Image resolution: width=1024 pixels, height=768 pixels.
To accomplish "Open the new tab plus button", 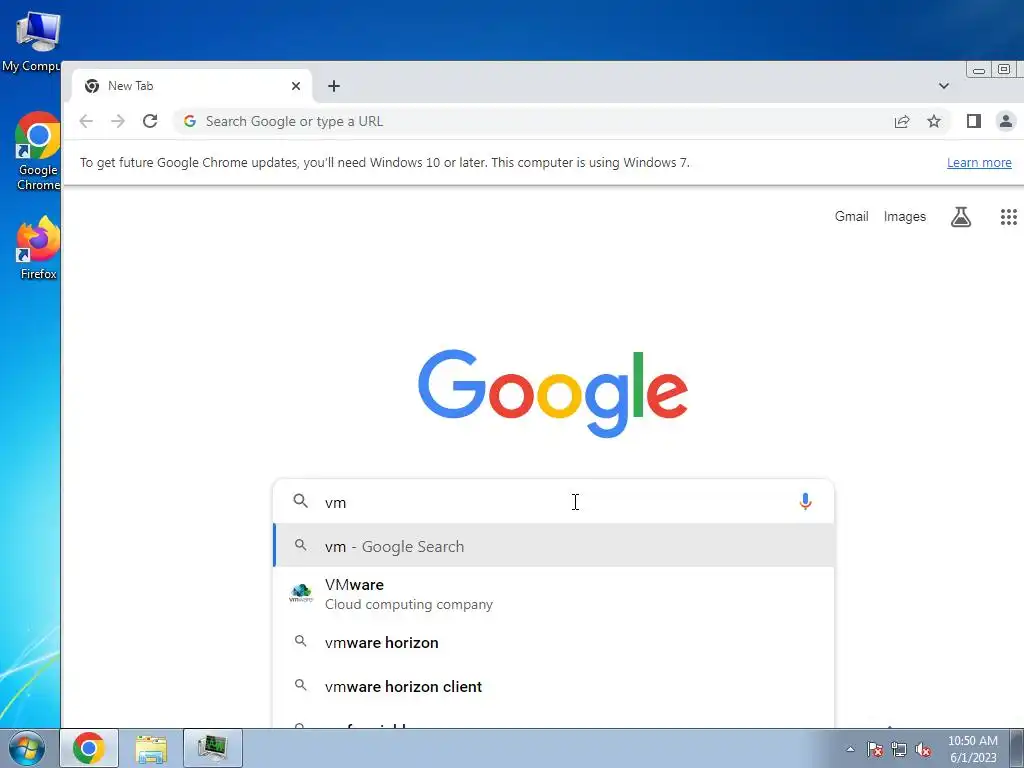I will point(334,86).
